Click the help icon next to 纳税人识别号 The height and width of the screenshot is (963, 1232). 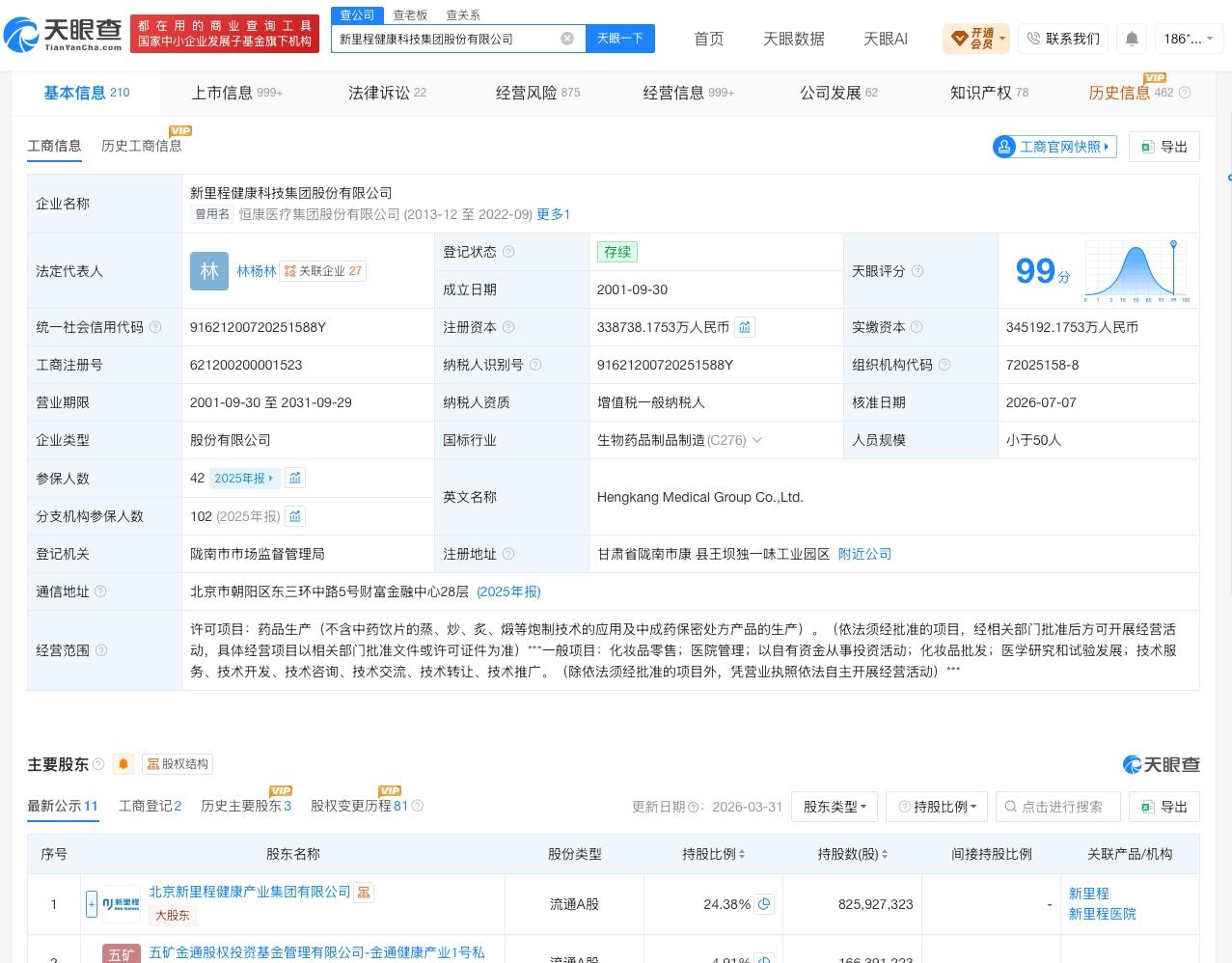click(x=535, y=365)
